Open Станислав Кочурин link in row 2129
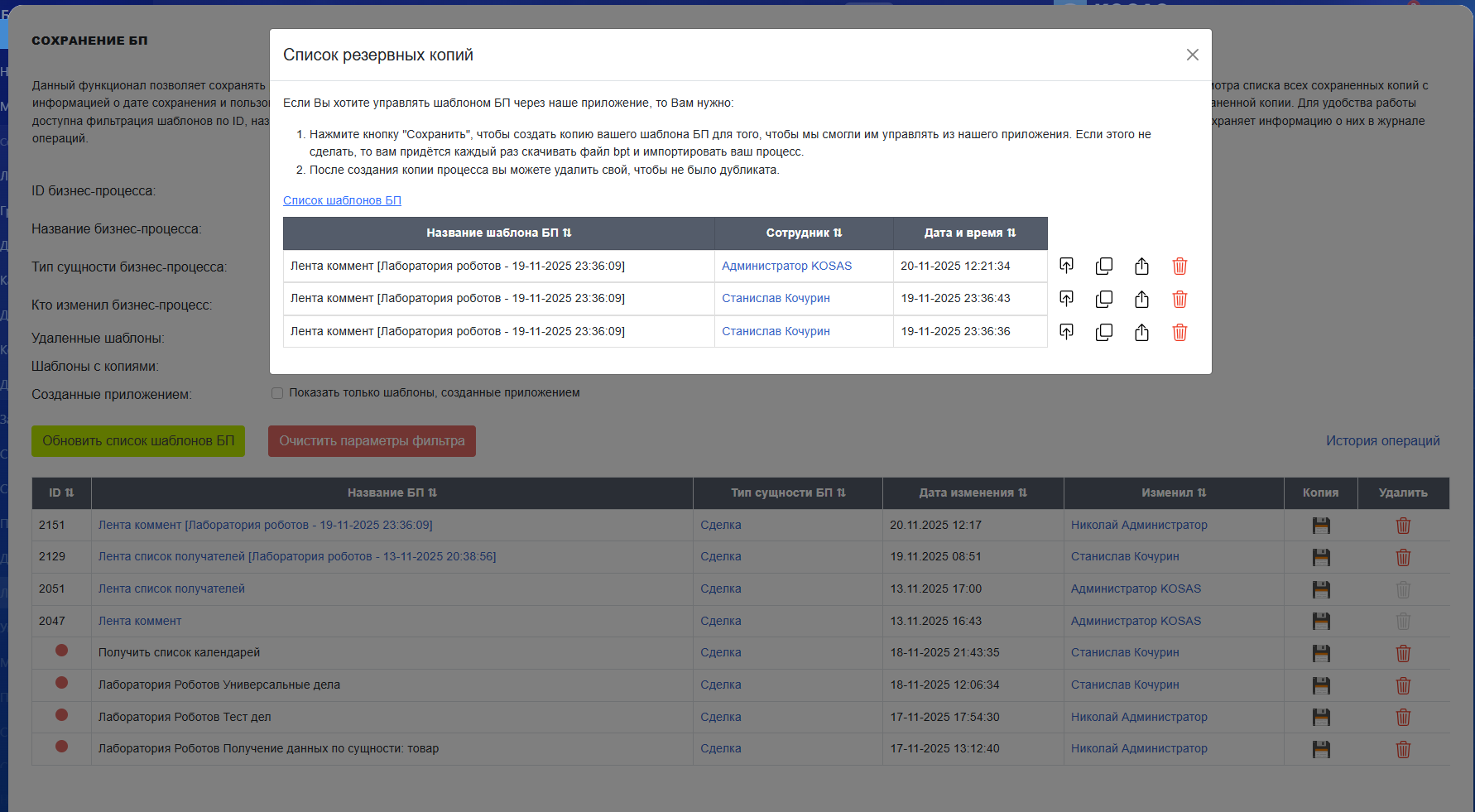 click(1125, 556)
